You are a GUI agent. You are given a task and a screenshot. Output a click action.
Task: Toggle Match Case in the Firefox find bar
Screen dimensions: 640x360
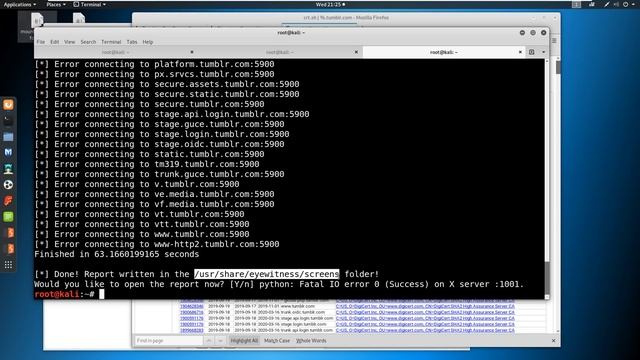point(277,340)
